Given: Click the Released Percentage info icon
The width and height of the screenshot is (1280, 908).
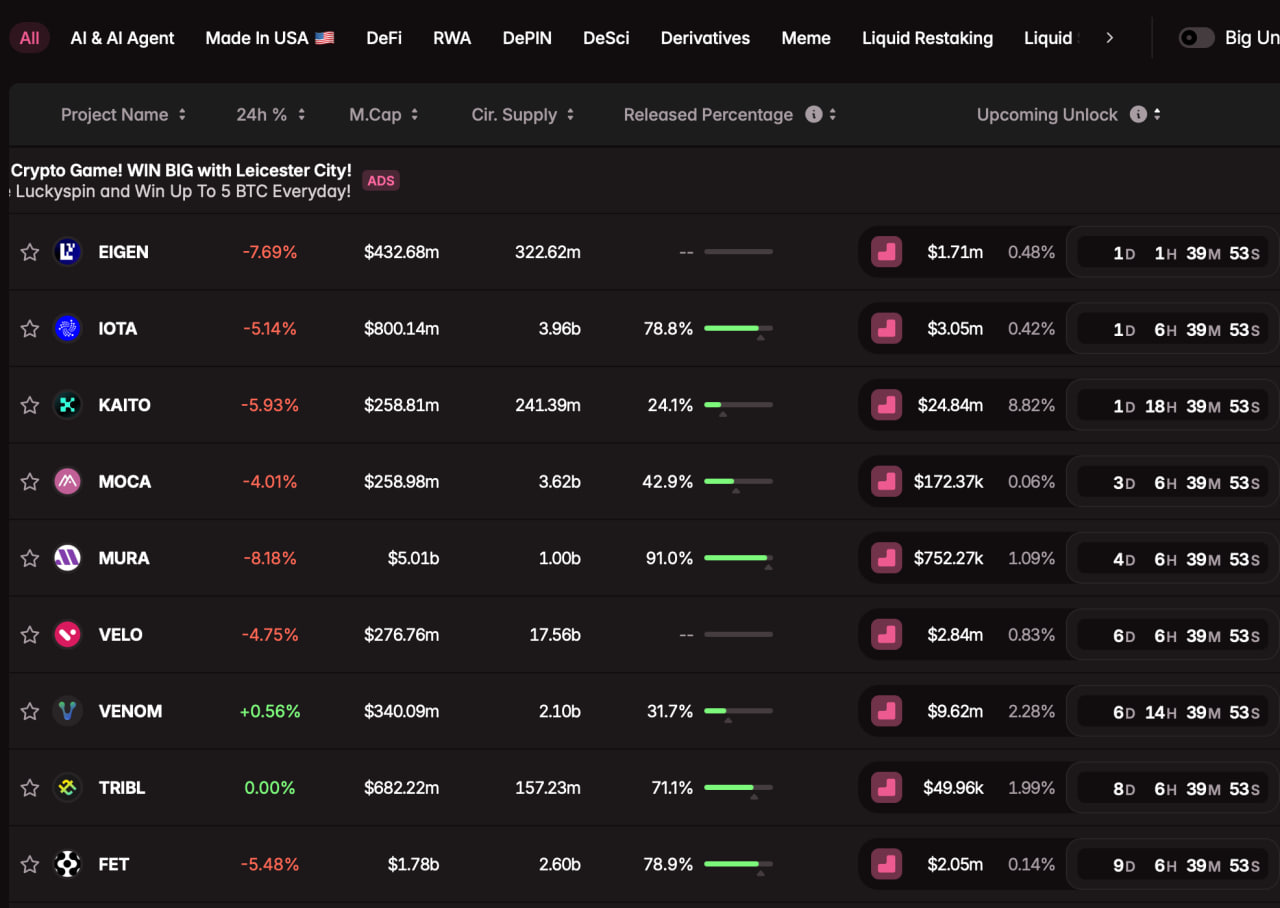Looking at the screenshot, I should (x=814, y=114).
